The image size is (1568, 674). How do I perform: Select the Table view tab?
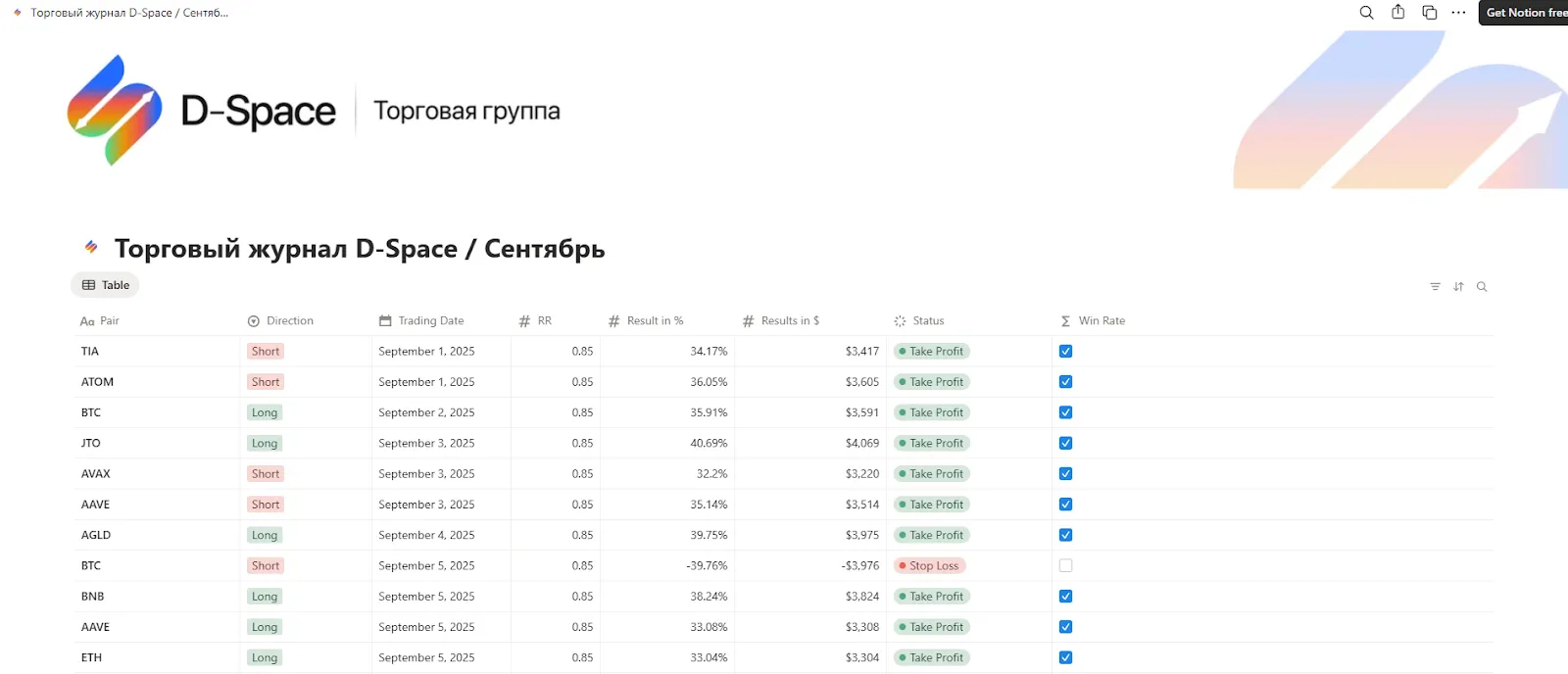(x=105, y=285)
